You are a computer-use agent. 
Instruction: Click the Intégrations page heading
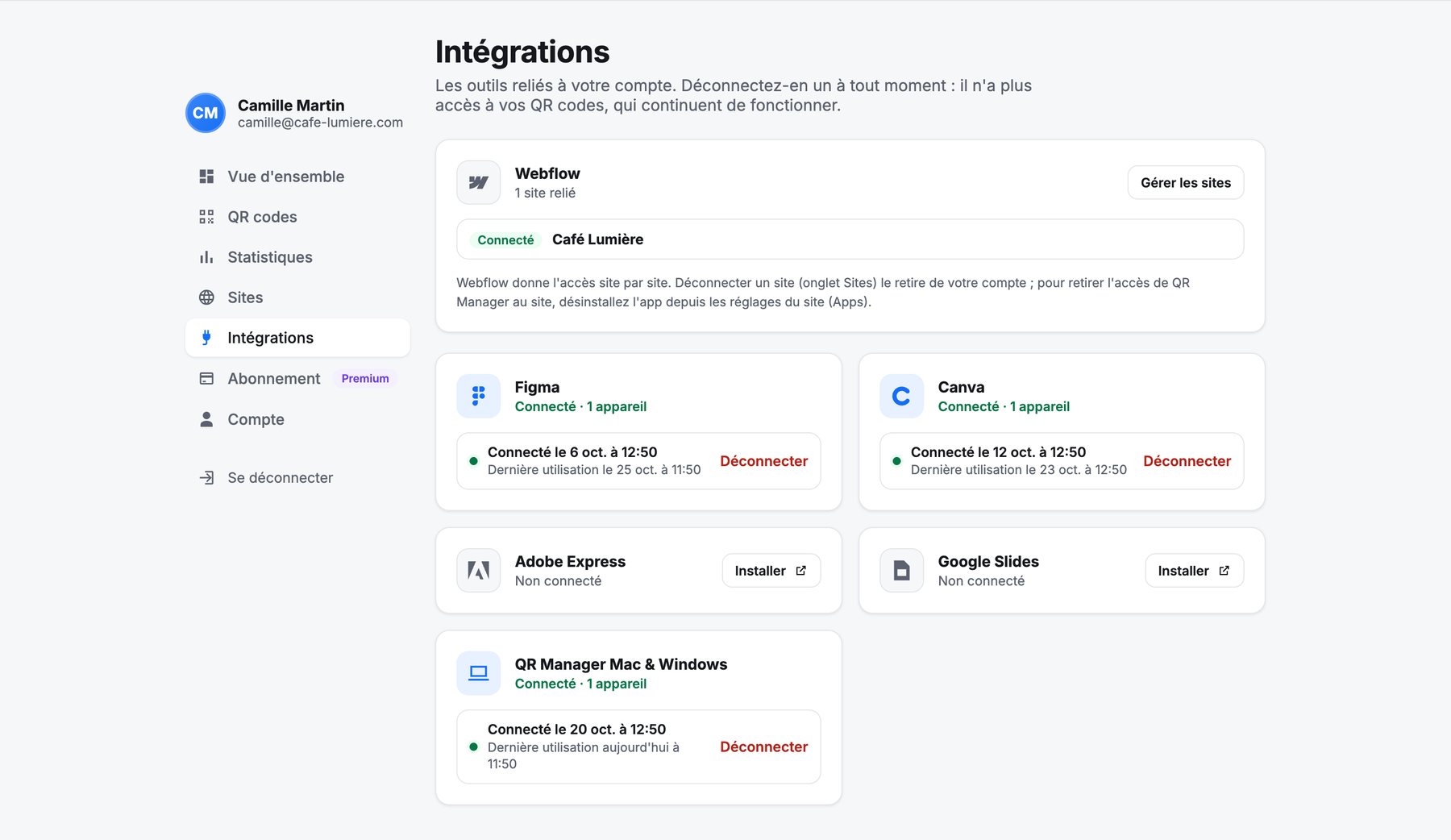coord(522,52)
